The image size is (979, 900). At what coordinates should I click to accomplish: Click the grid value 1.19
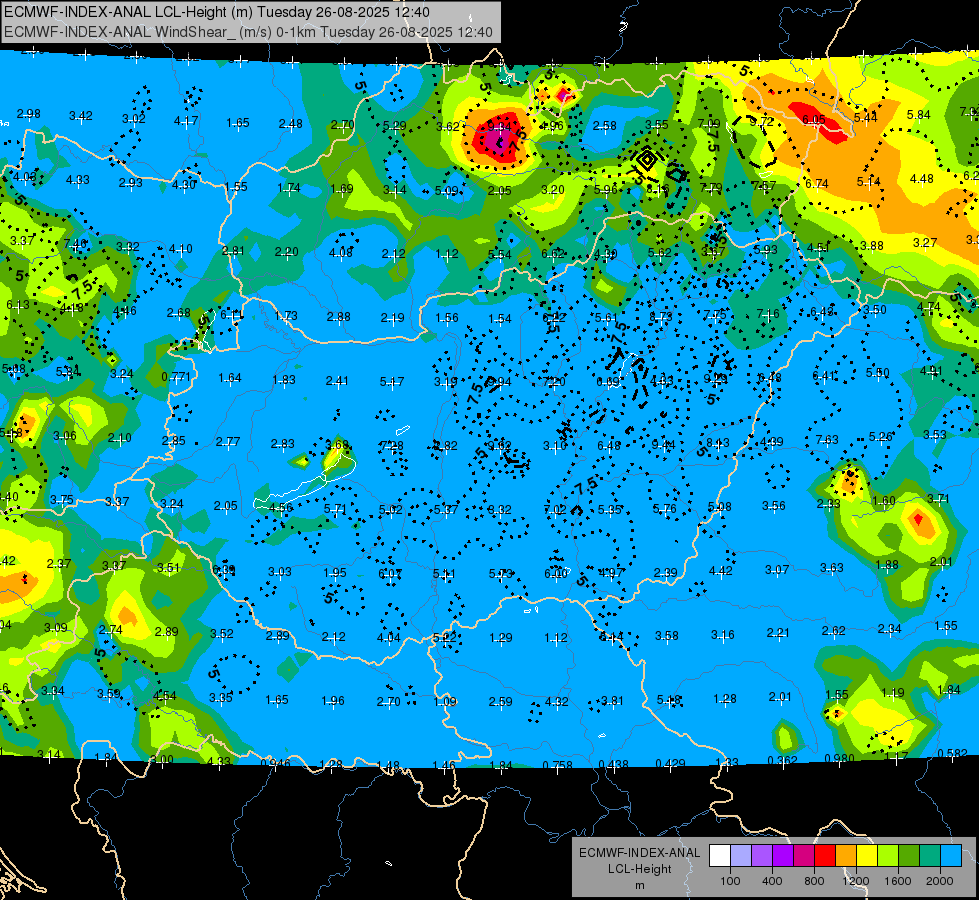pos(893,692)
